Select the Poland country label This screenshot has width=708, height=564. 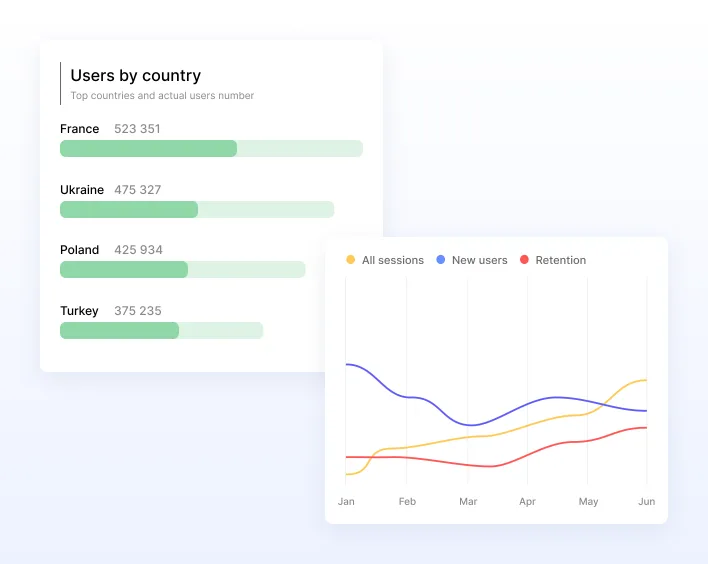tap(79, 250)
